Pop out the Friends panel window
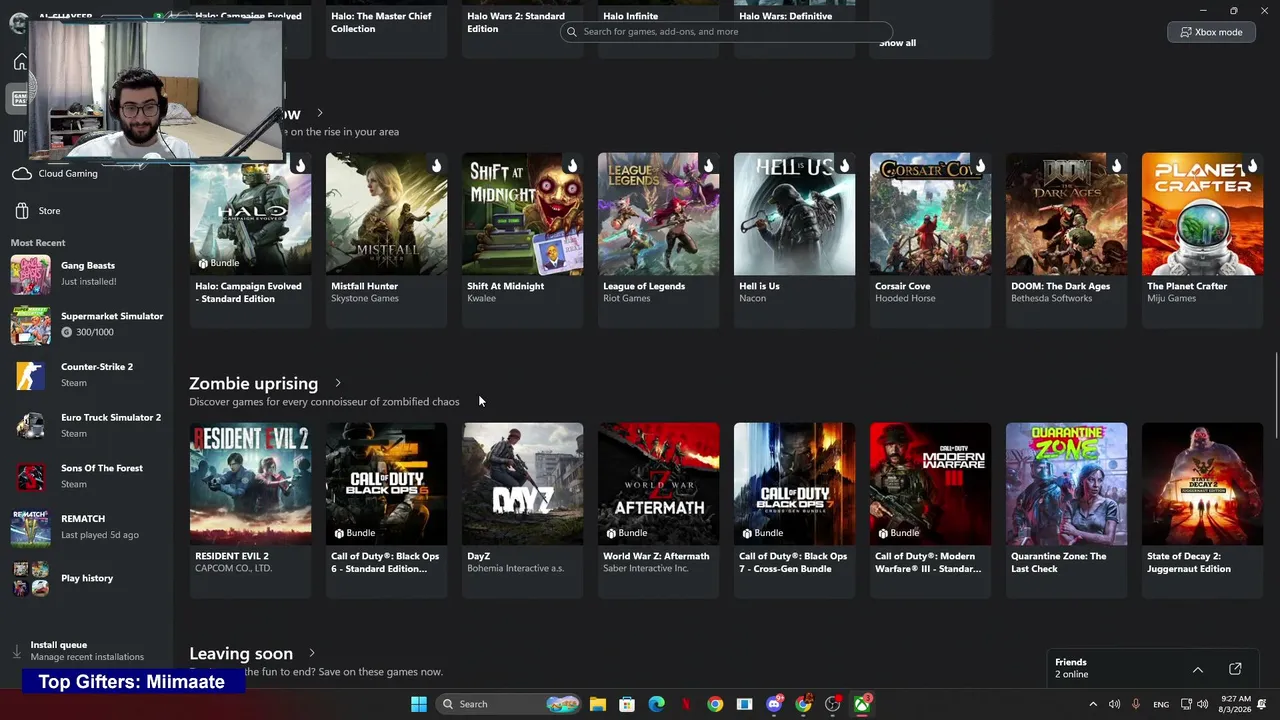Image resolution: width=1280 pixels, height=720 pixels. click(1235, 669)
